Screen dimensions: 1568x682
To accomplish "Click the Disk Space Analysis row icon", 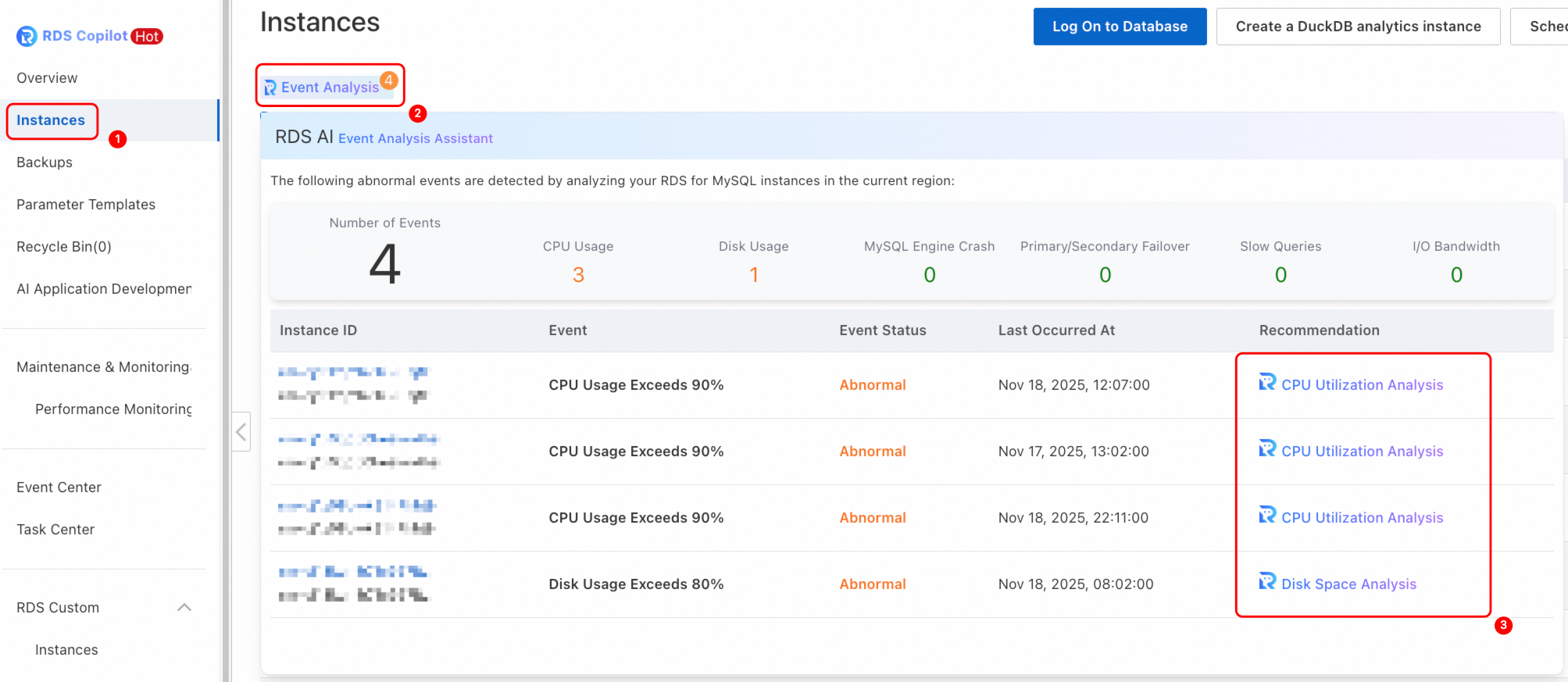I will click(x=1266, y=581).
